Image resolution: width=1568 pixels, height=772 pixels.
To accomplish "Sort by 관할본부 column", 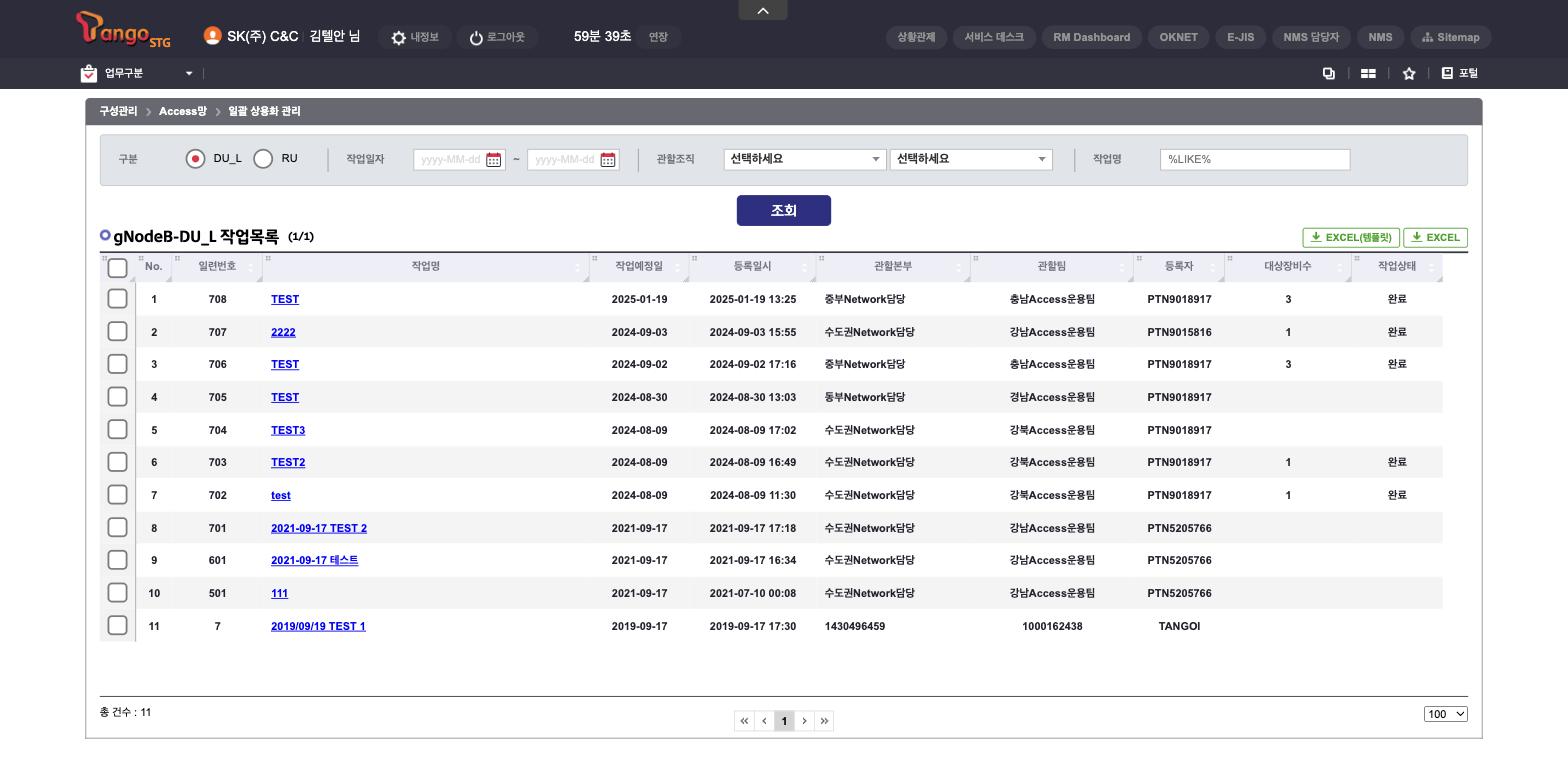I will pyautogui.click(x=893, y=267).
